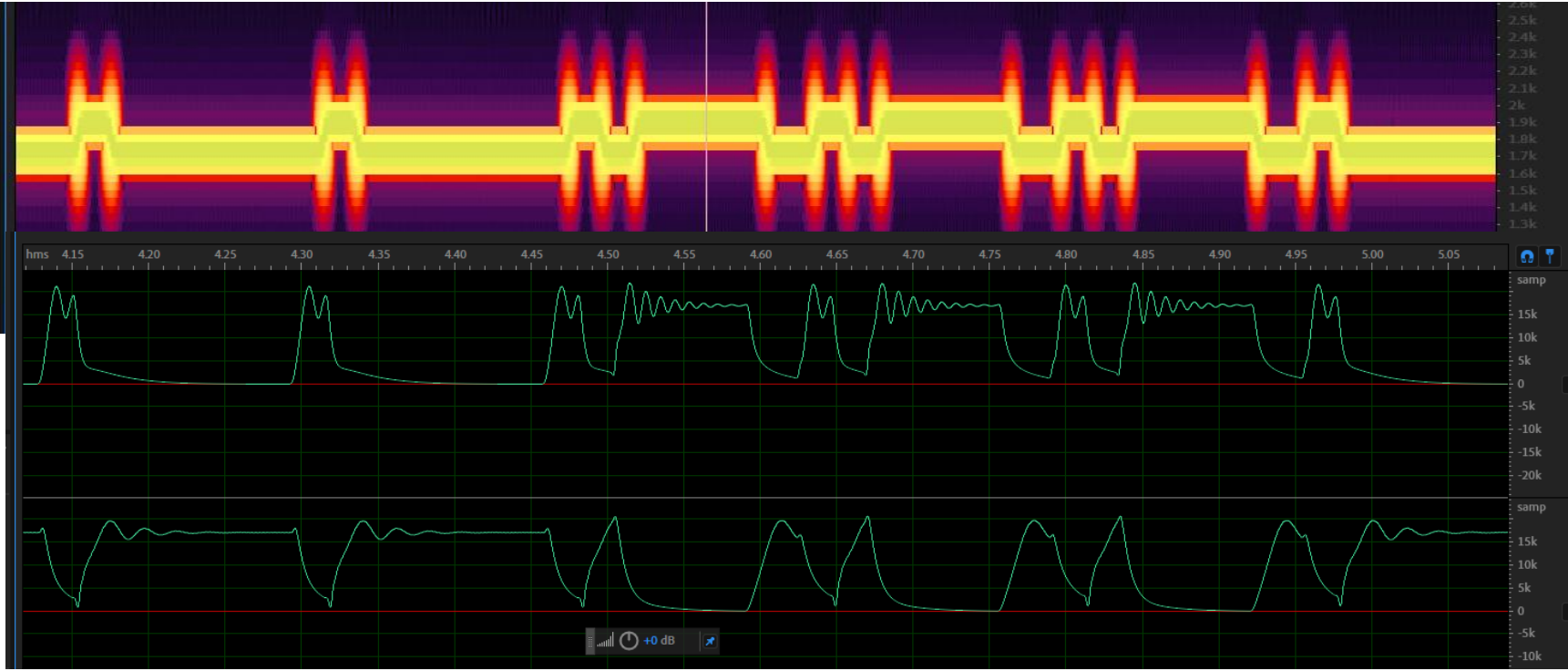
Task: Click the 4.80 mark on the time ruler
Action: click(x=1066, y=254)
